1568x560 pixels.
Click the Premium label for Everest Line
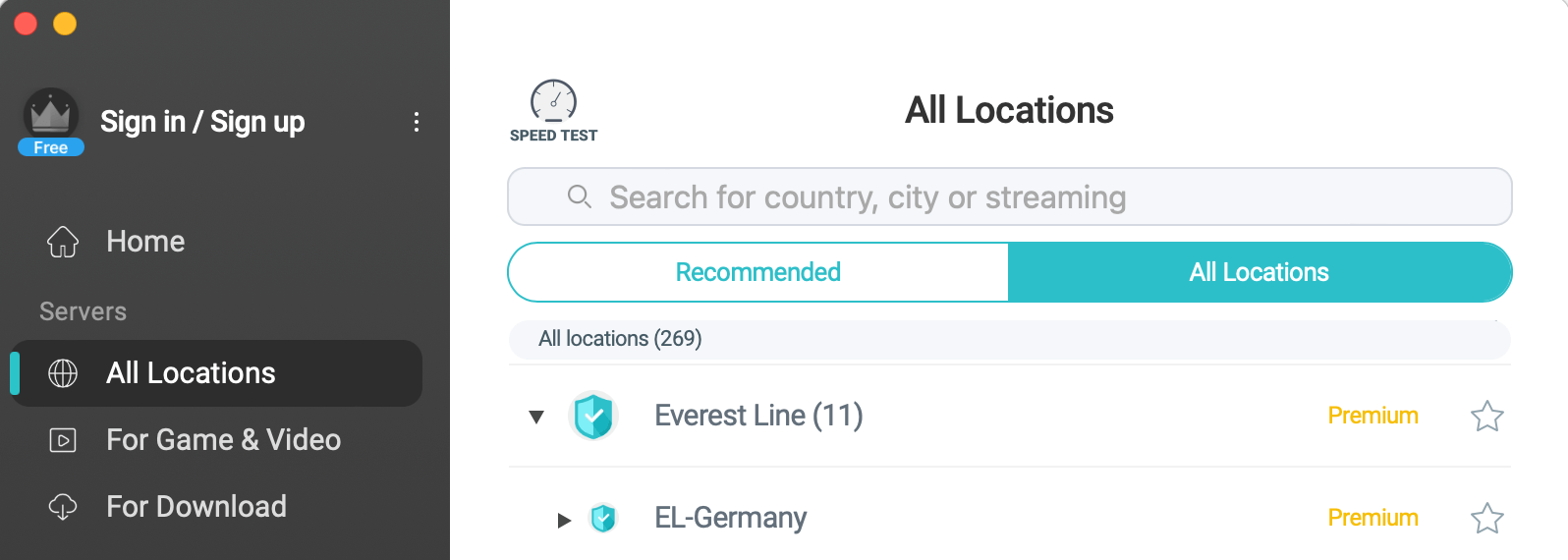[1372, 416]
